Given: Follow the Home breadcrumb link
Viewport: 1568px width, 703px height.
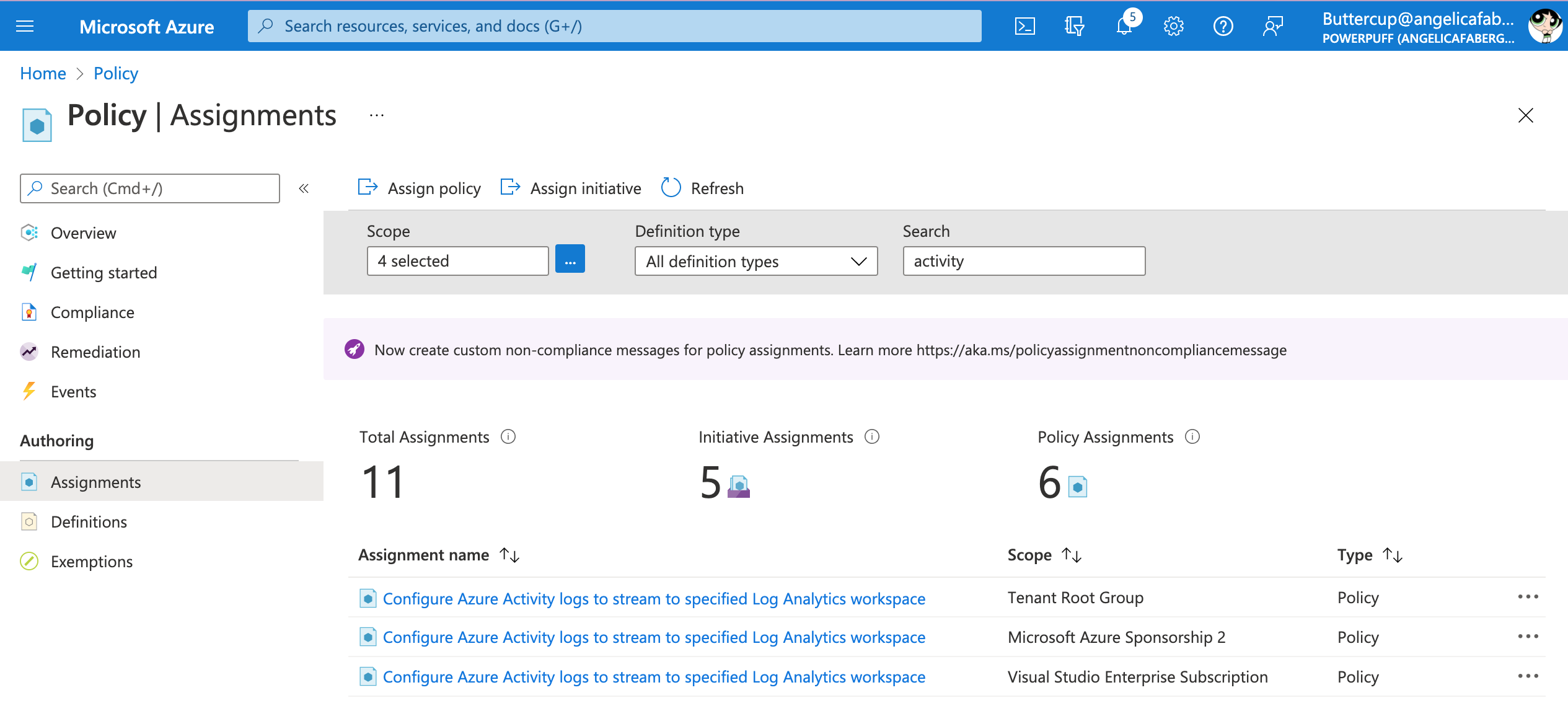Looking at the screenshot, I should pyautogui.click(x=43, y=73).
